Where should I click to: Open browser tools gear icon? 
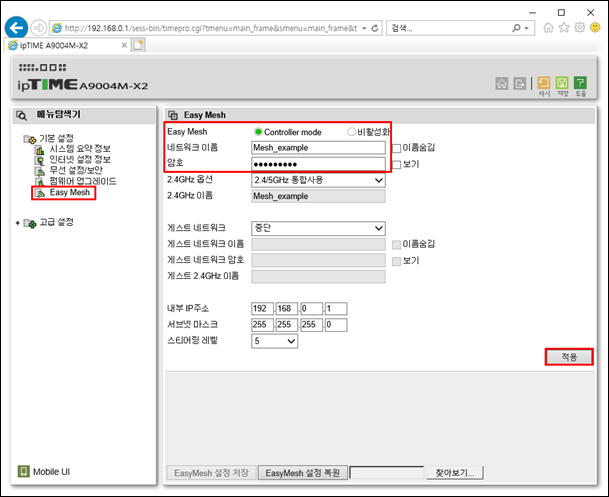(x=579, y=28)
